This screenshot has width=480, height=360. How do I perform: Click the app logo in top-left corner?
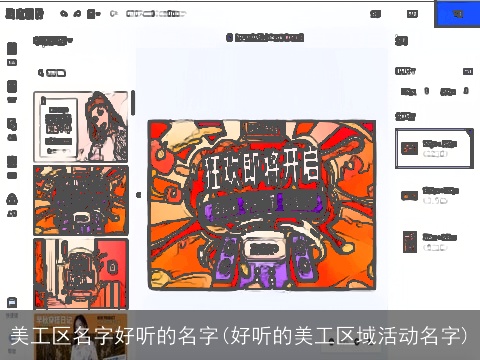tap(25, 14)
